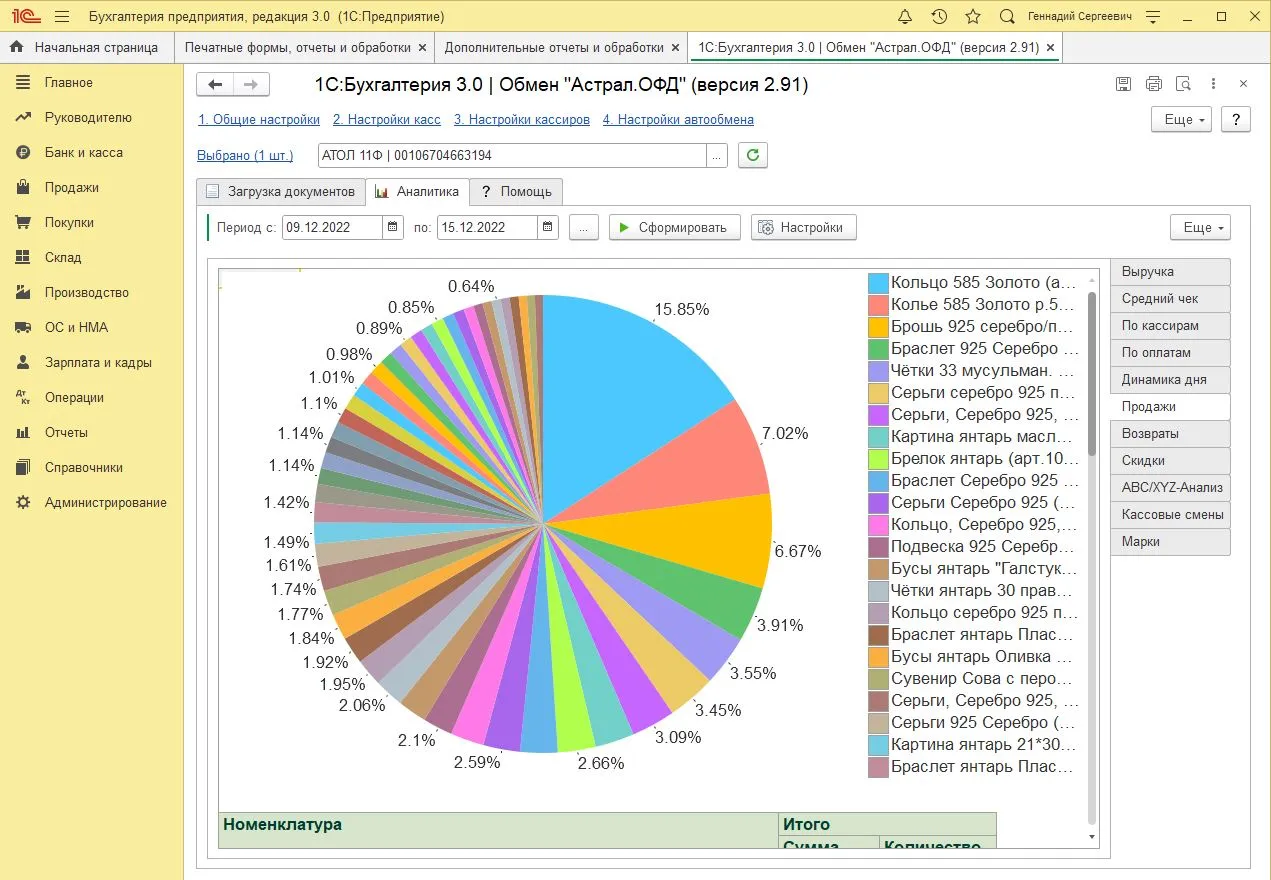Navigate back with the left arrow button
Screen dimensions: 1271x880
pos(215,85)
